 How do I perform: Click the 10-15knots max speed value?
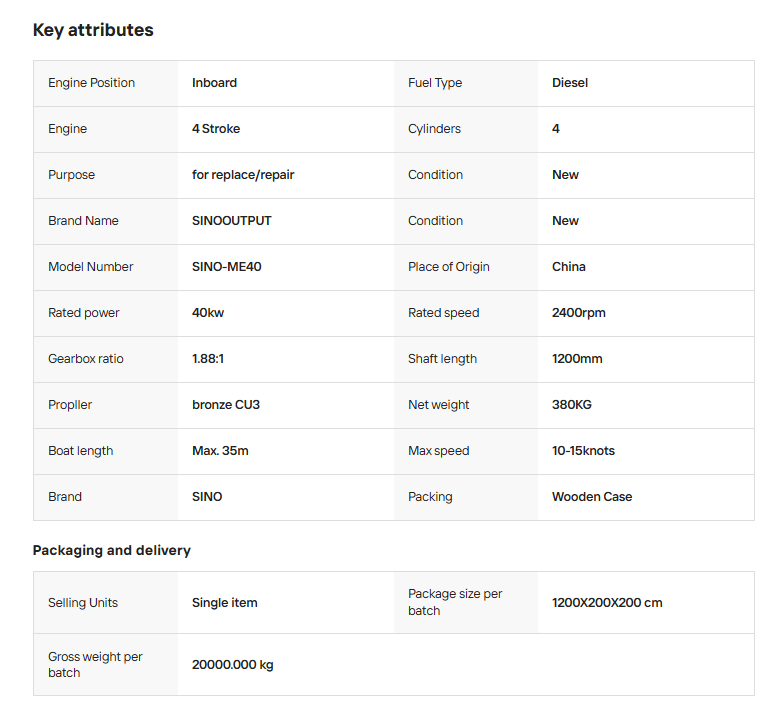point(583,451)
